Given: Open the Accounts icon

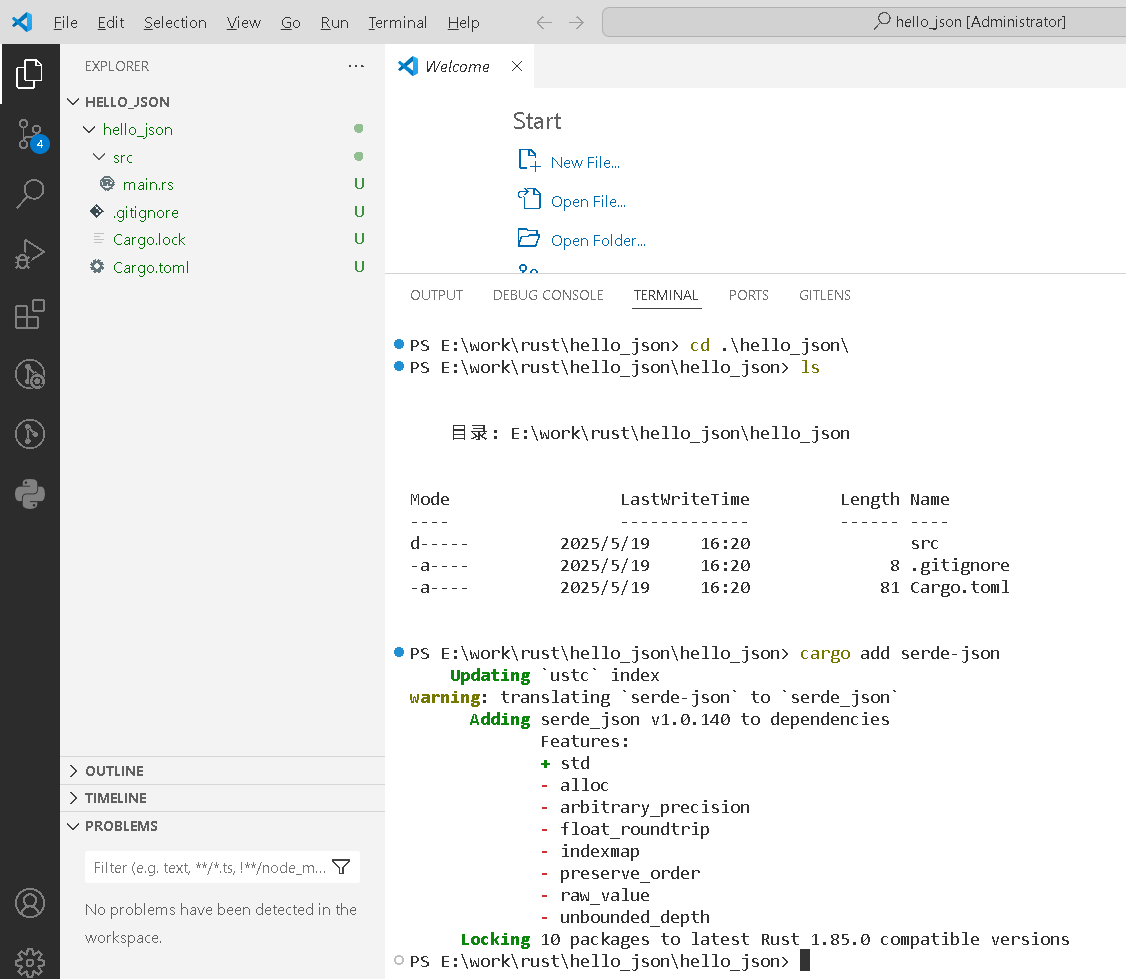Looking at the screenshot, I should (30, 903).
